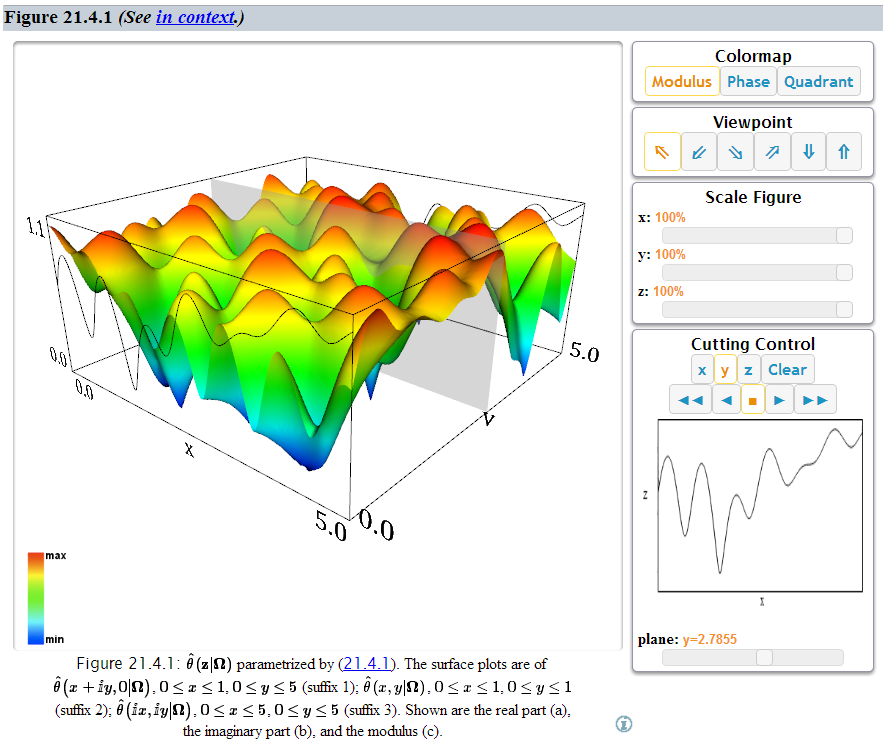
Task: Toggle the y cutting plane
Action: click(x=725, y=370)
